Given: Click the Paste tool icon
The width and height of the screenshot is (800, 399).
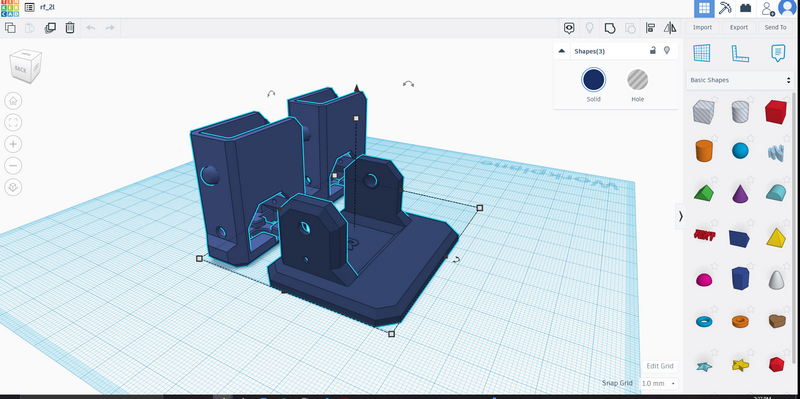Looking at the screenshot, I should pos(30,28).
